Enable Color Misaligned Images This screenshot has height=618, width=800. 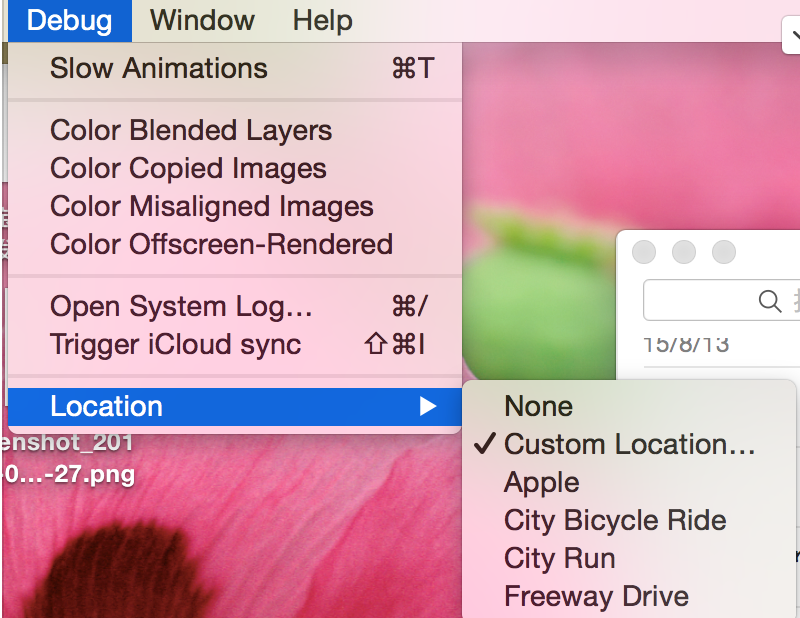click(235, 207)
